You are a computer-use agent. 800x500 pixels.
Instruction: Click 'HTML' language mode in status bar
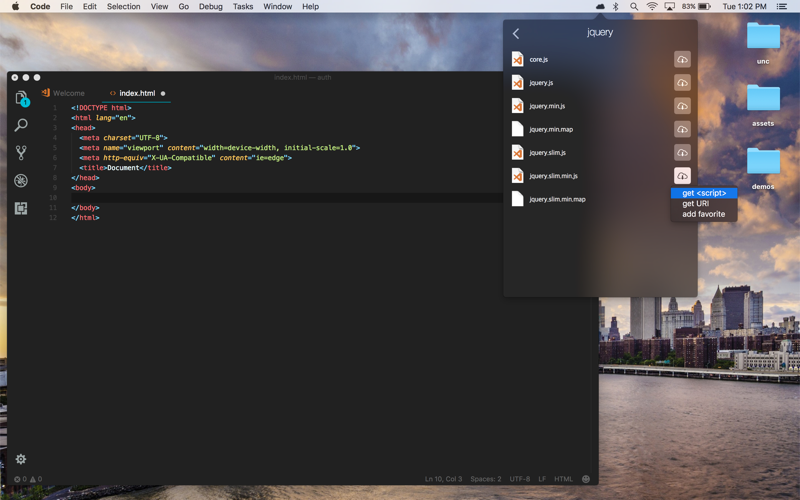coord(564,479)
